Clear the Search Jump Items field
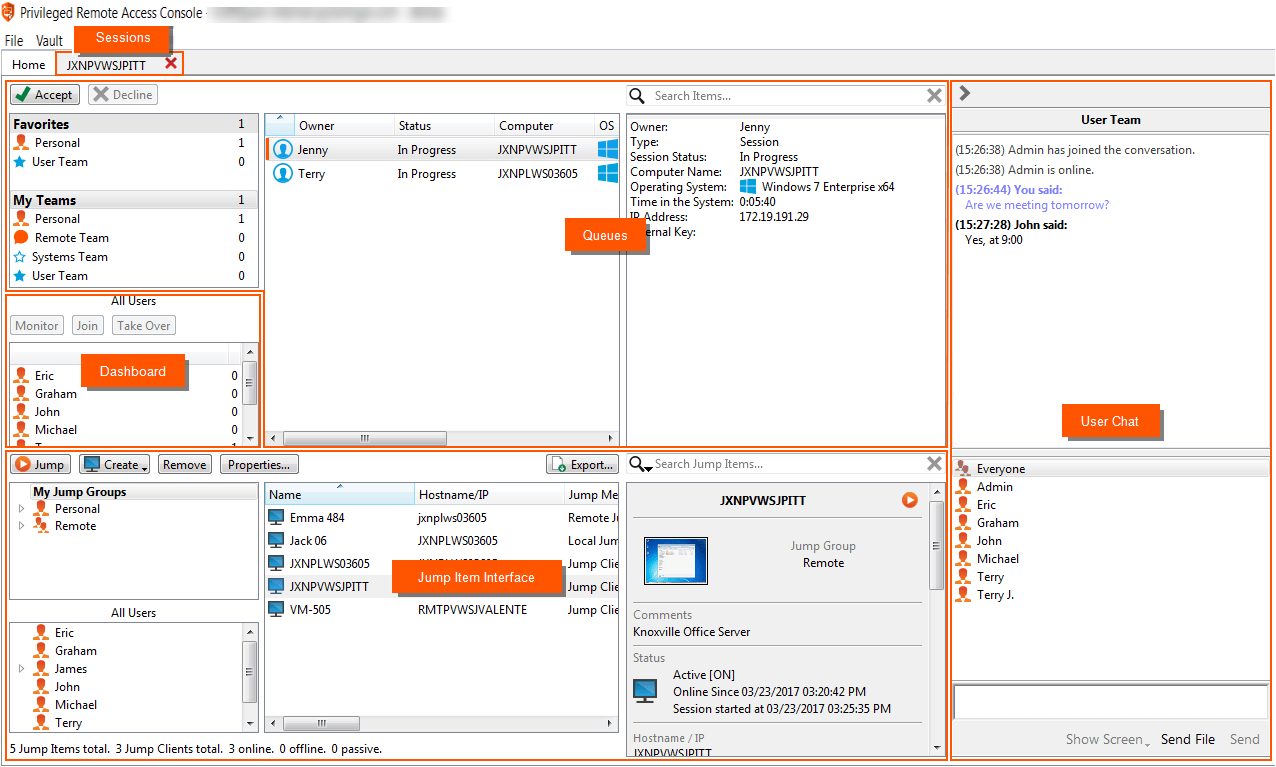The width and height of the screenshot is (1276, 767). click(934, 464)
